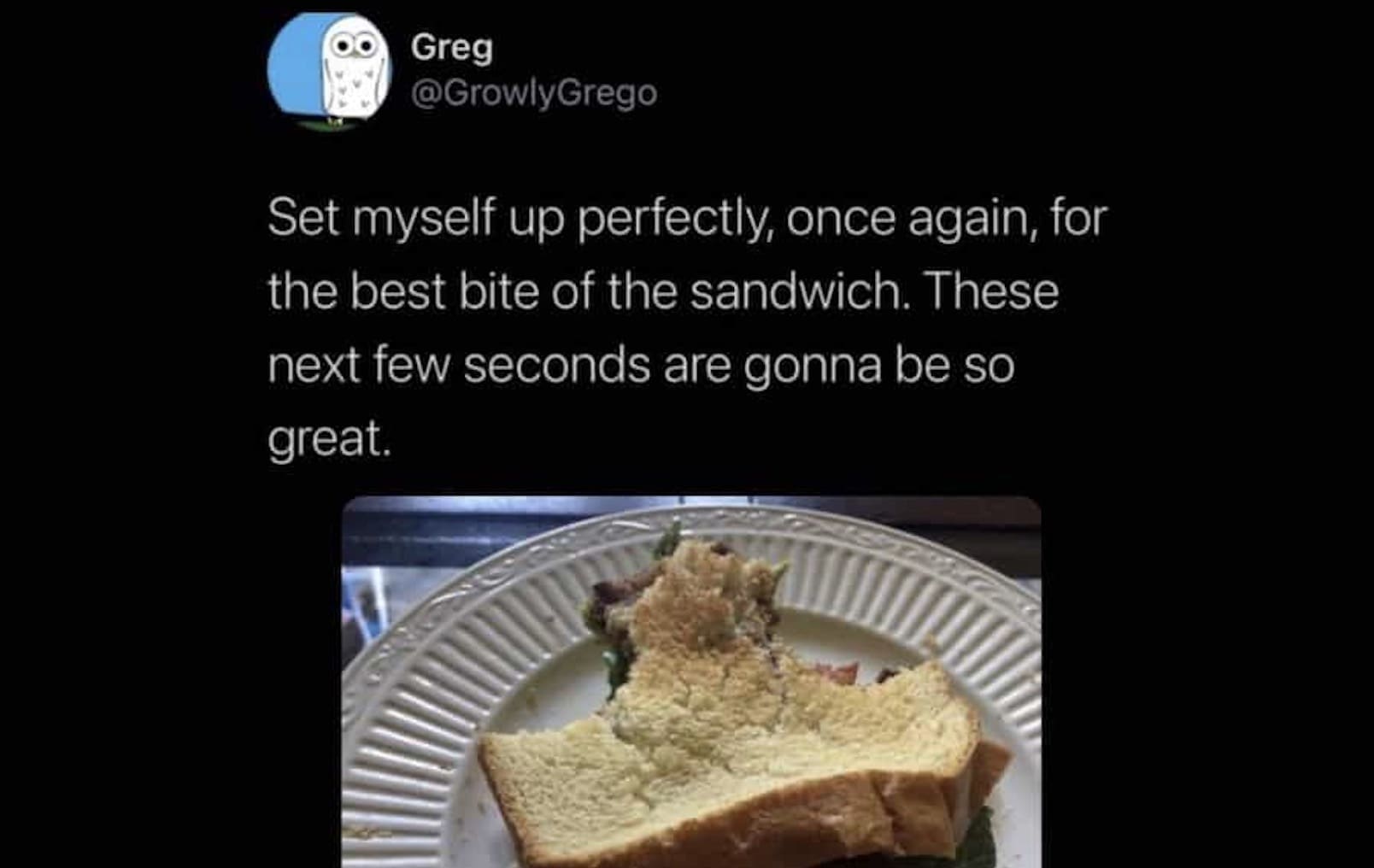
Task: Open Greg's owl profile avatar
Action: 329,72
